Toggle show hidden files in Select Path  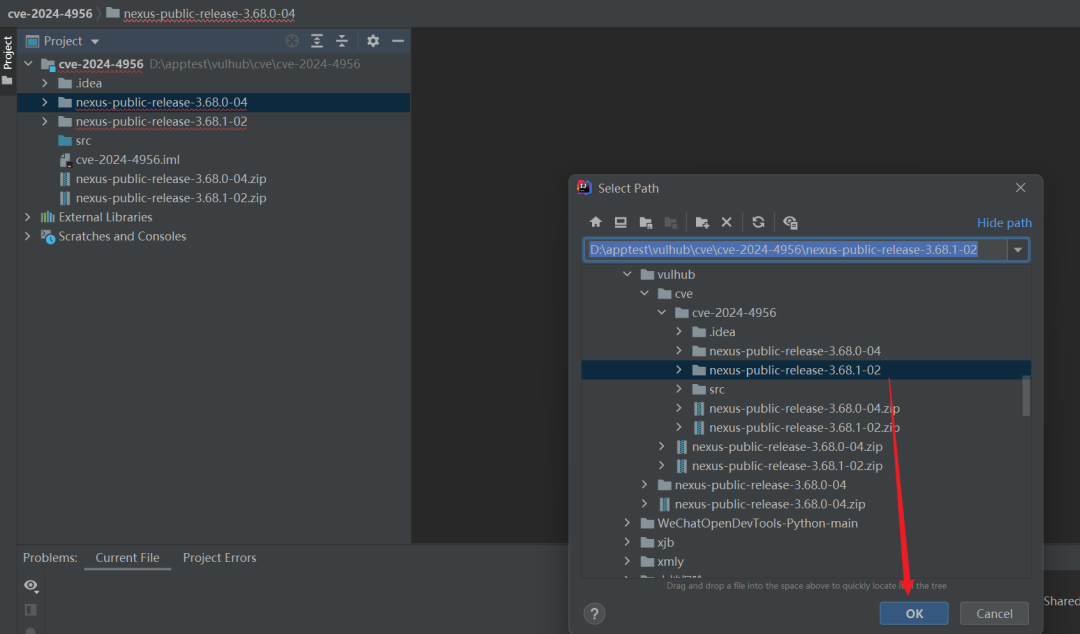(790, 222)
